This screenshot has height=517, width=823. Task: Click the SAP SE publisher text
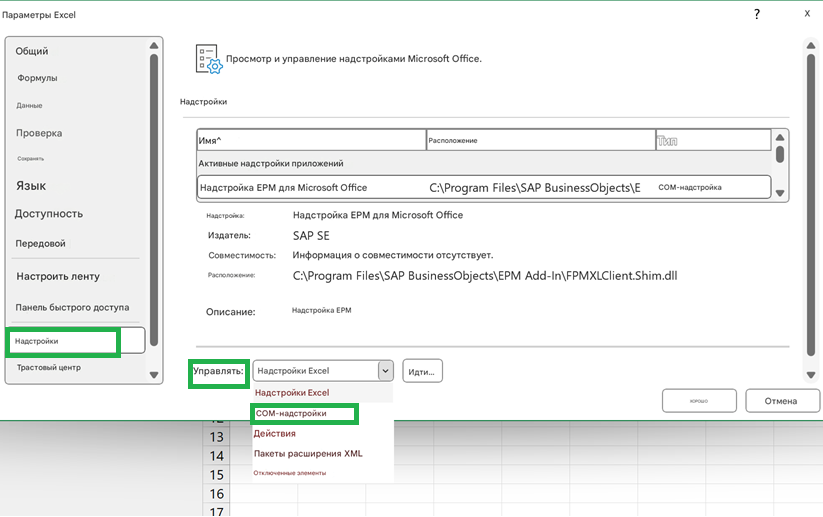click(311, 236)
